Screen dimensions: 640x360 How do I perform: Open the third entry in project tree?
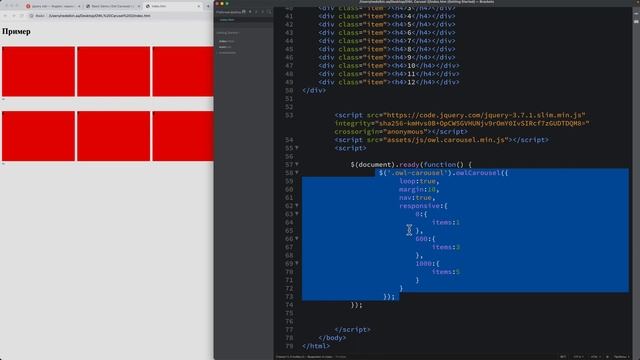(227, 53)
